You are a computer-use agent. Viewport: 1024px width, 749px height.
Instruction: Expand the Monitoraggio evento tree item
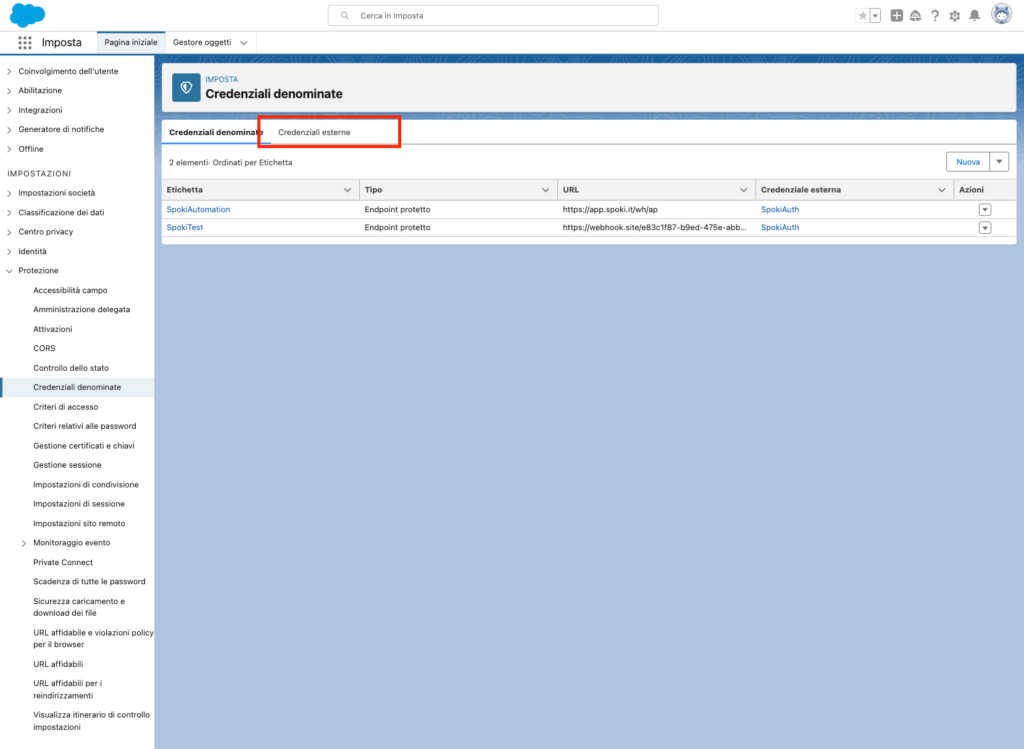point(24,543)
